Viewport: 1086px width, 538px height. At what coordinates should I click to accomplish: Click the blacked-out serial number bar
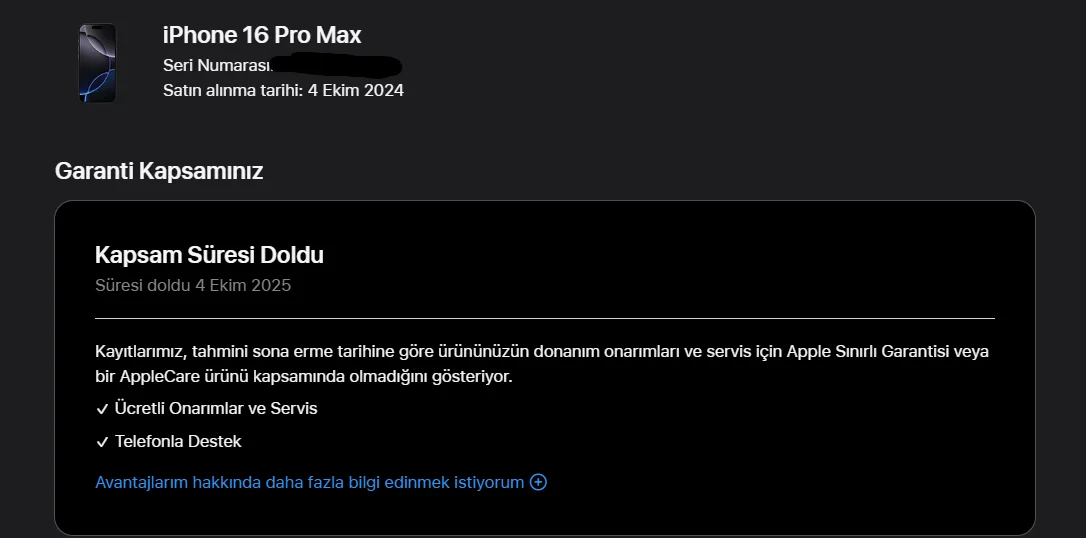point(338,67)
